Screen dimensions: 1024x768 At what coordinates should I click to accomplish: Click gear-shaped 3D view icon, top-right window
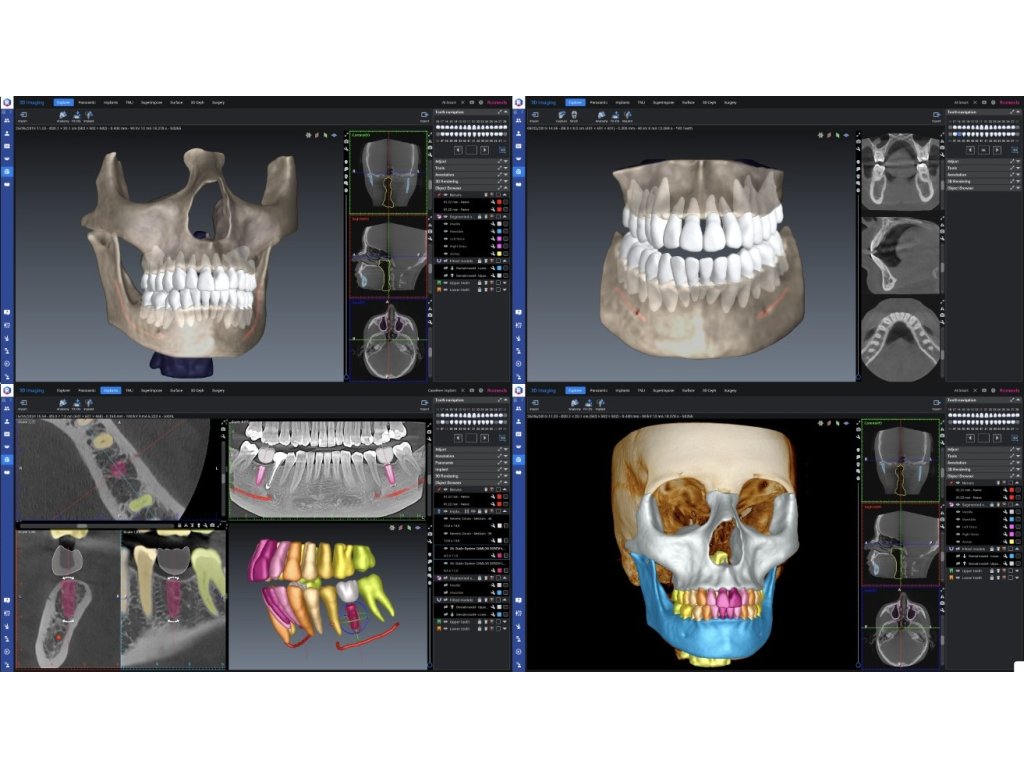820,135
